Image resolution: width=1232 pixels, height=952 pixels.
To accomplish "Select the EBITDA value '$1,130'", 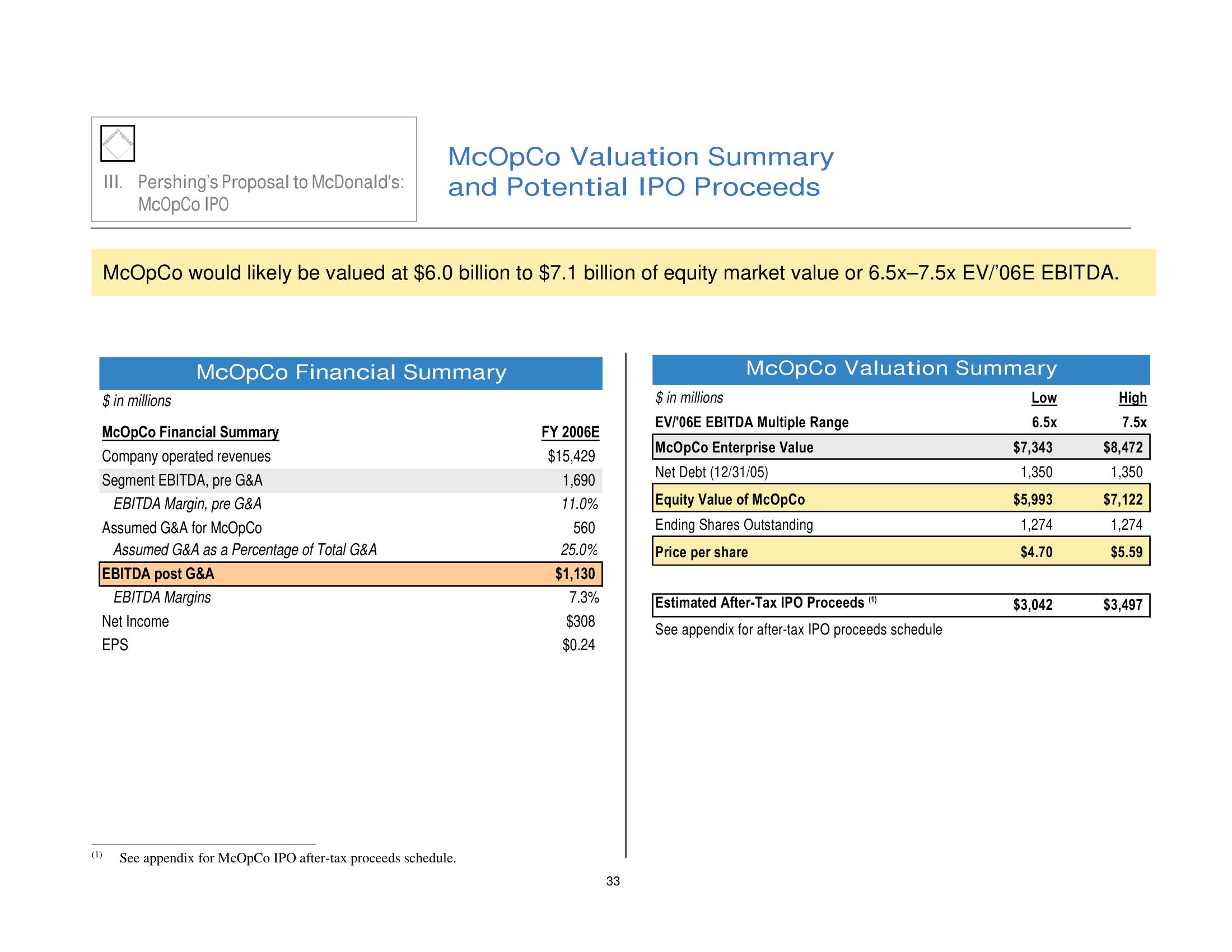I will pyautogui.click(x=575, y=574).
